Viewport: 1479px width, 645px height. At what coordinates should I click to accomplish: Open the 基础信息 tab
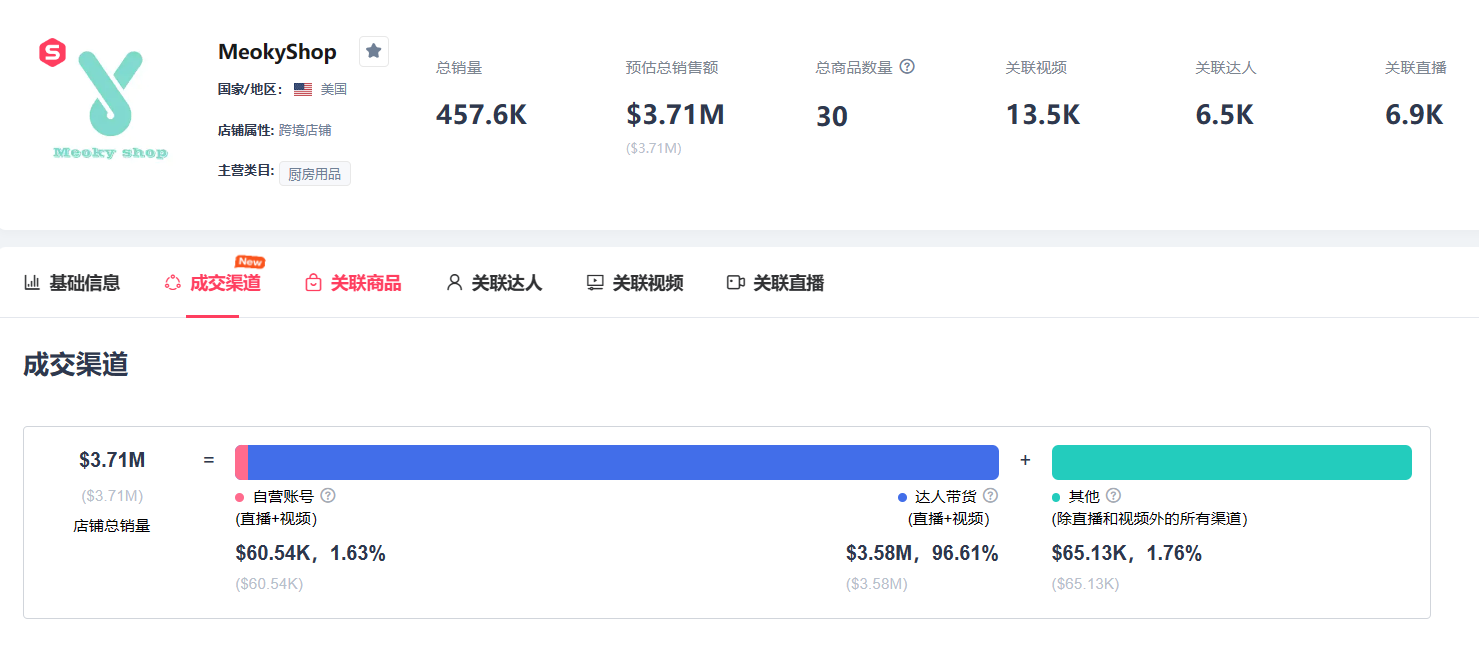pos(72,283)
